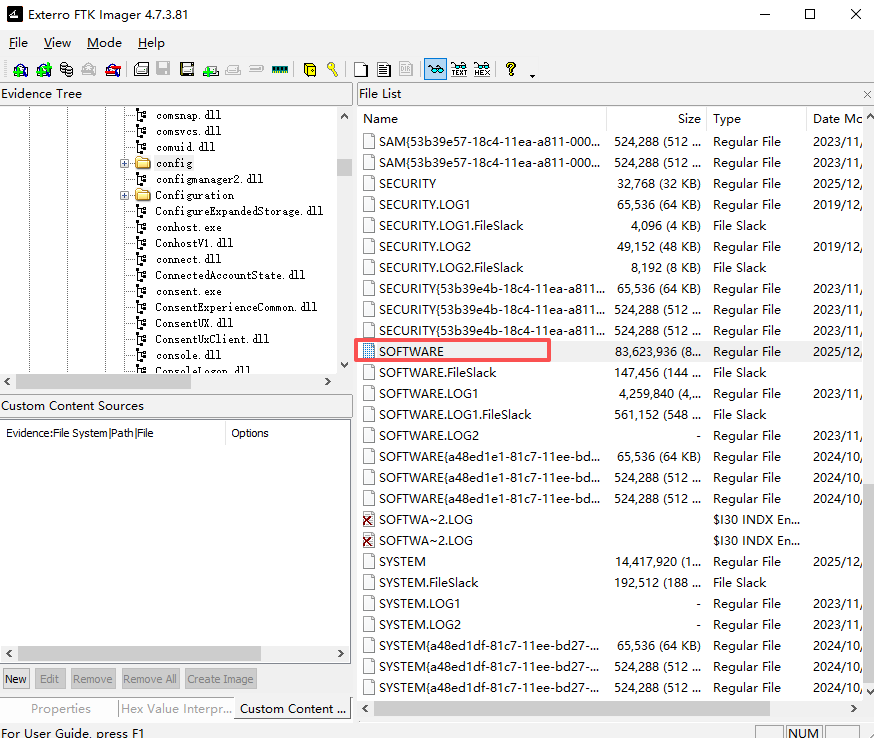
Task: Click the Obtain Protected Files icon
Action: coord(310,70)
